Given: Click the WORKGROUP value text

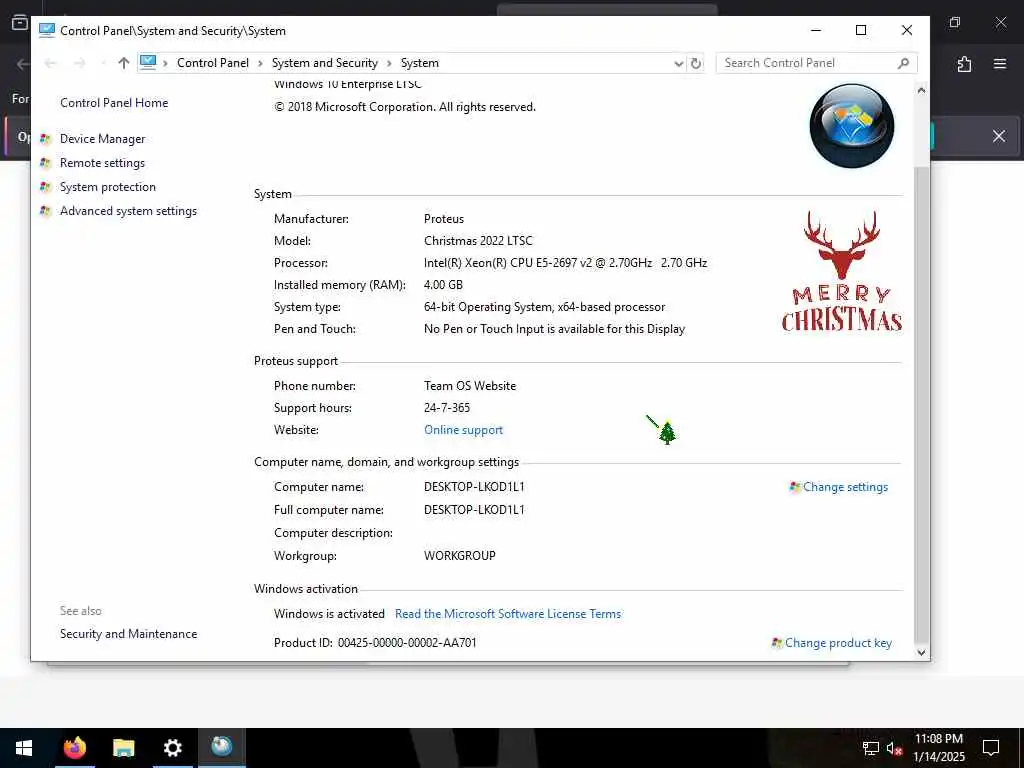Looking at the screenshot, I should tap(460, 556).
